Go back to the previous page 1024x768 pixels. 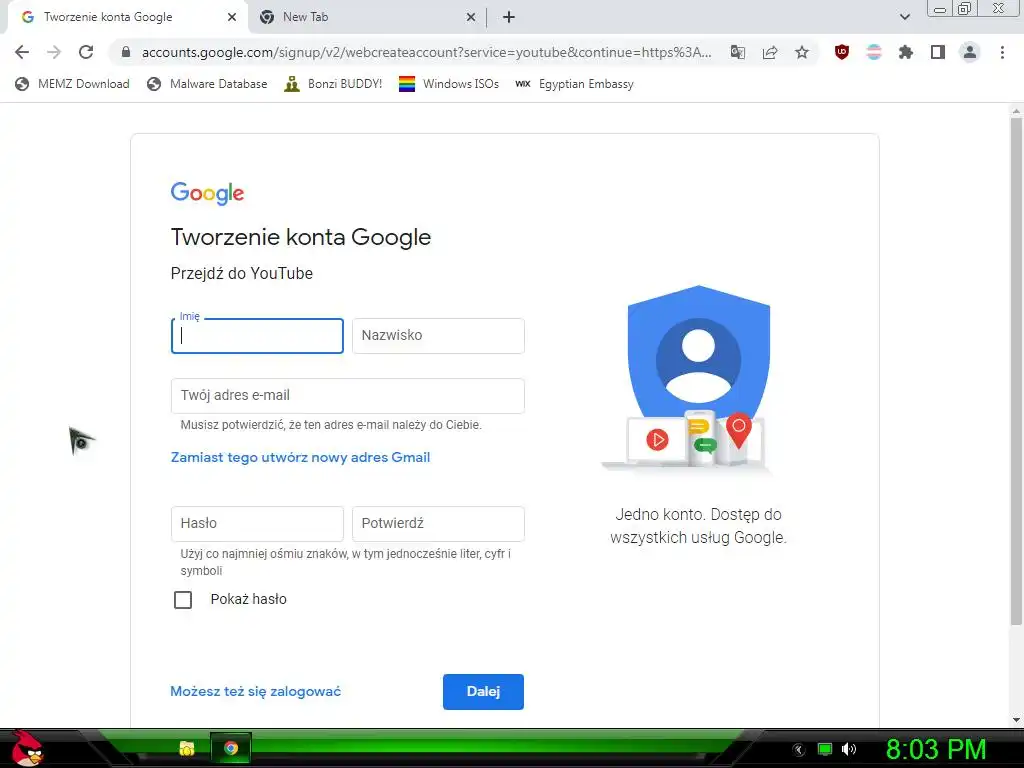[22, 52]
